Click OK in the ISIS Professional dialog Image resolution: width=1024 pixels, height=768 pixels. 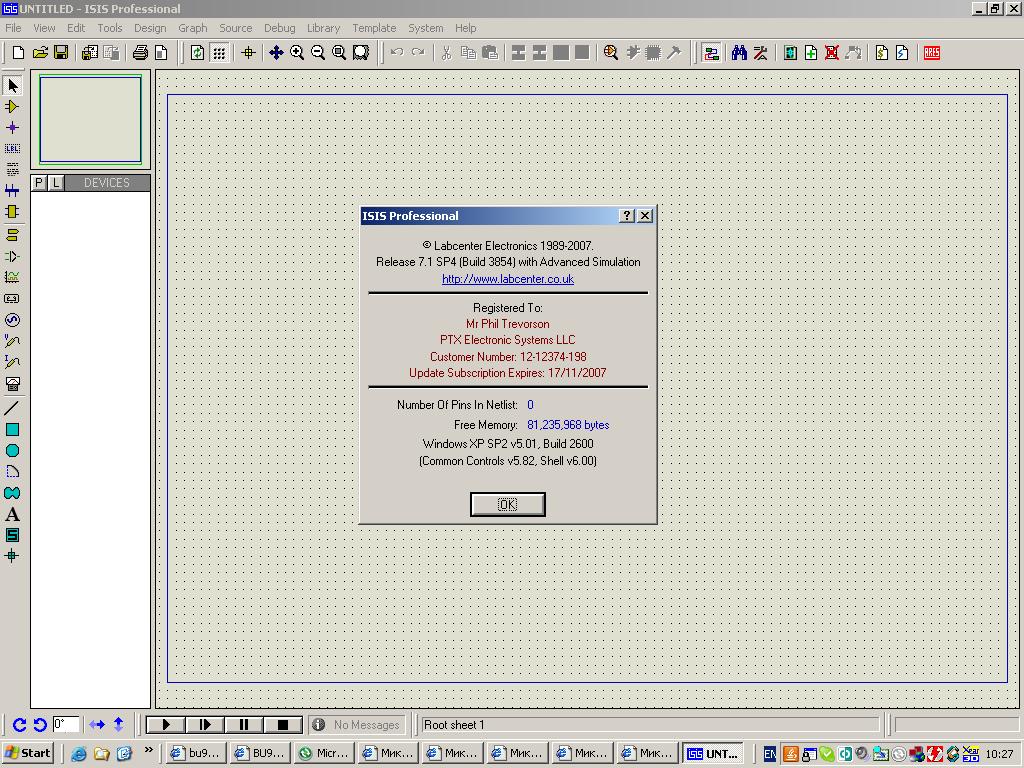pyautogui.click(x=507, y=504)
